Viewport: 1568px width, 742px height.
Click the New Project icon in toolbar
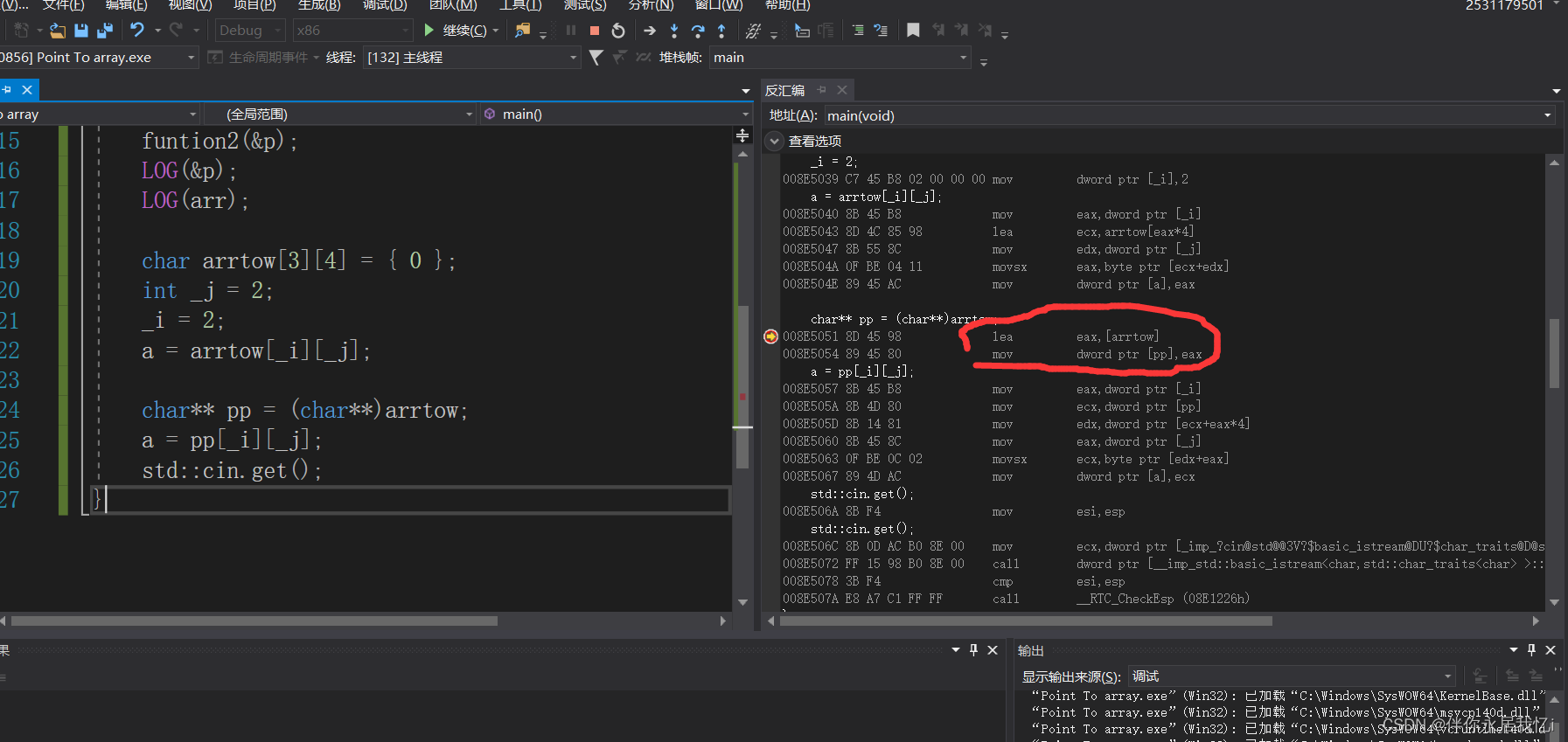click(22, 31)
